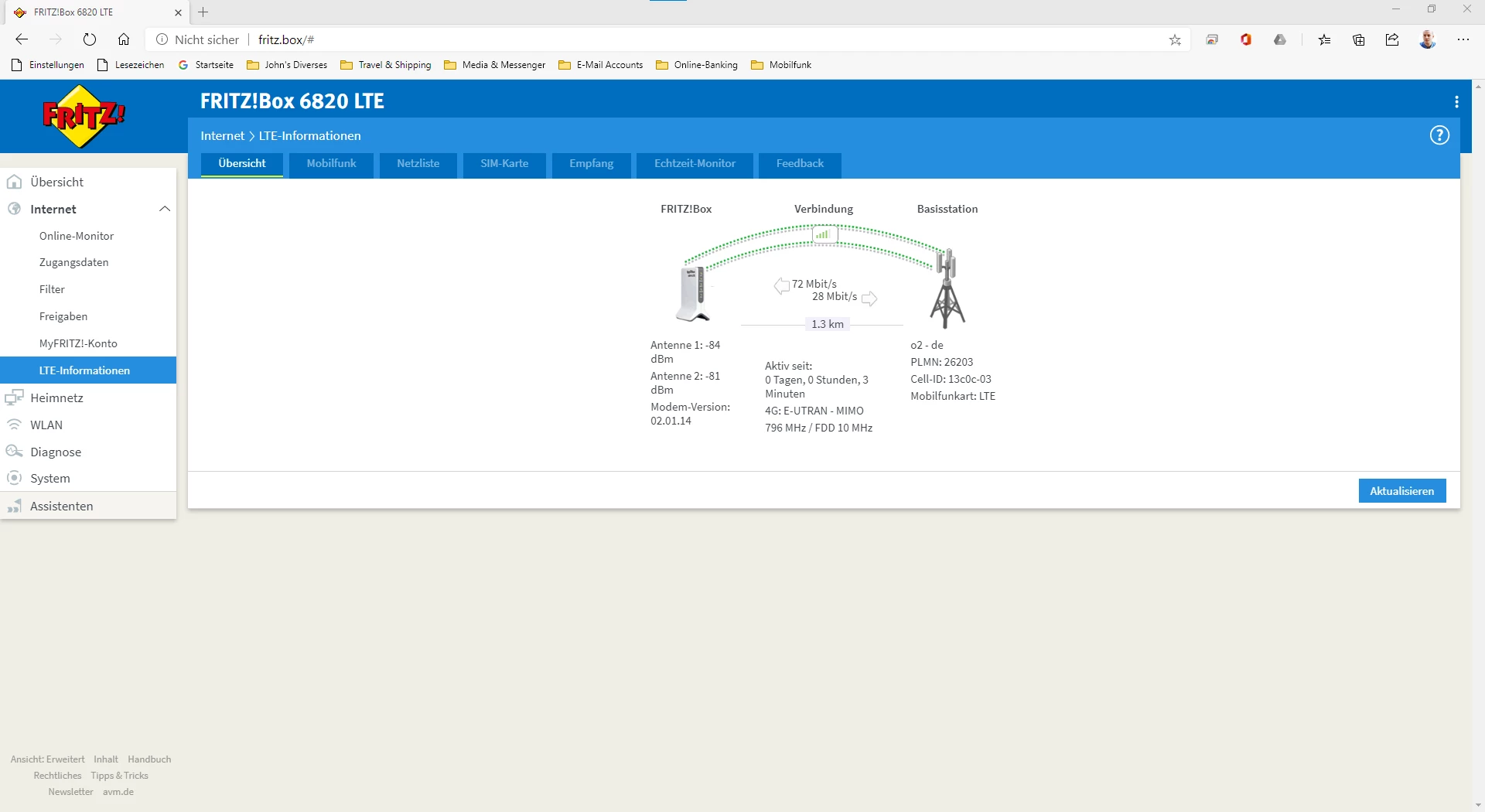1485x812 pixels.
Task: Close the FRITZ!Box 6820 LTE tab
Action: 178,12
